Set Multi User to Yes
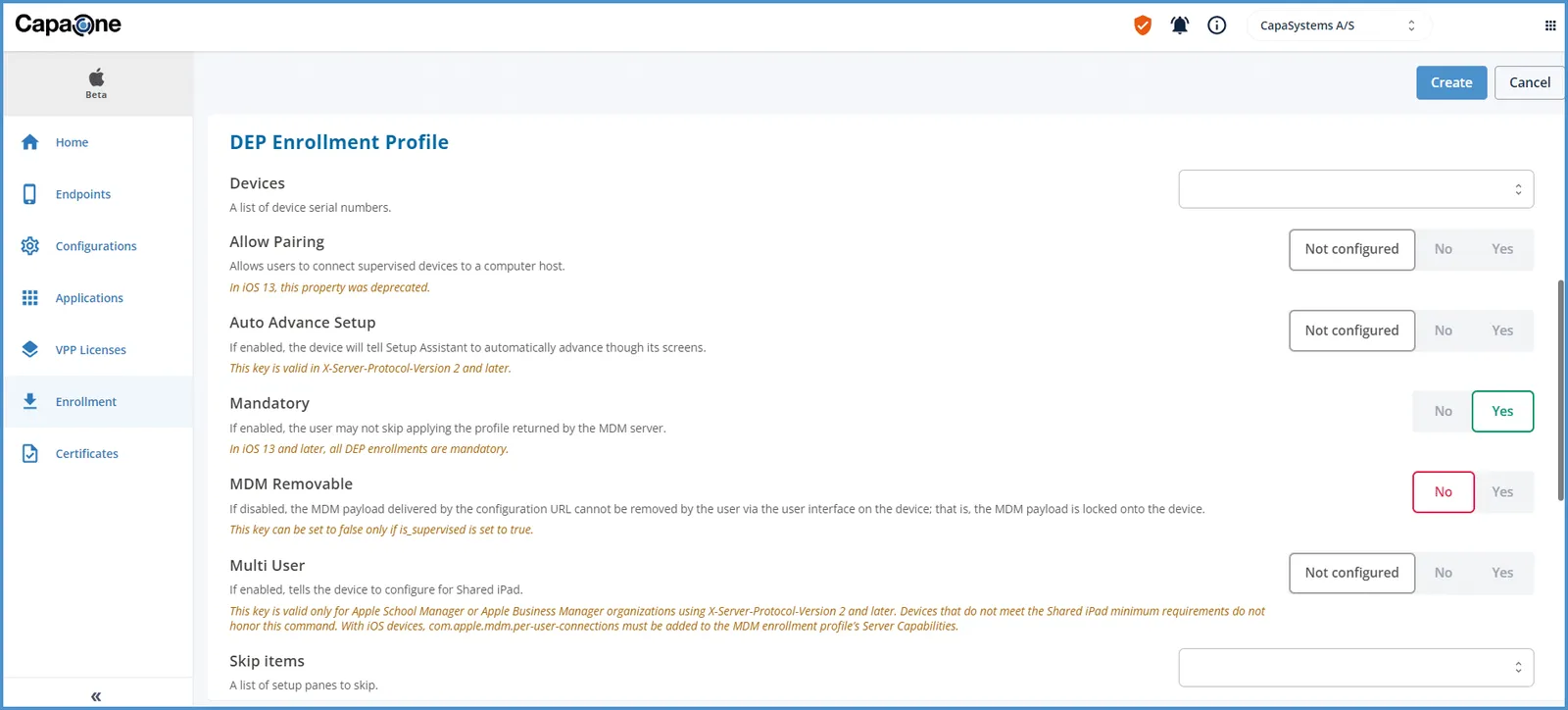This screenshot has width=1568, height=710. pyautogui.click(x=1502, y=573)
